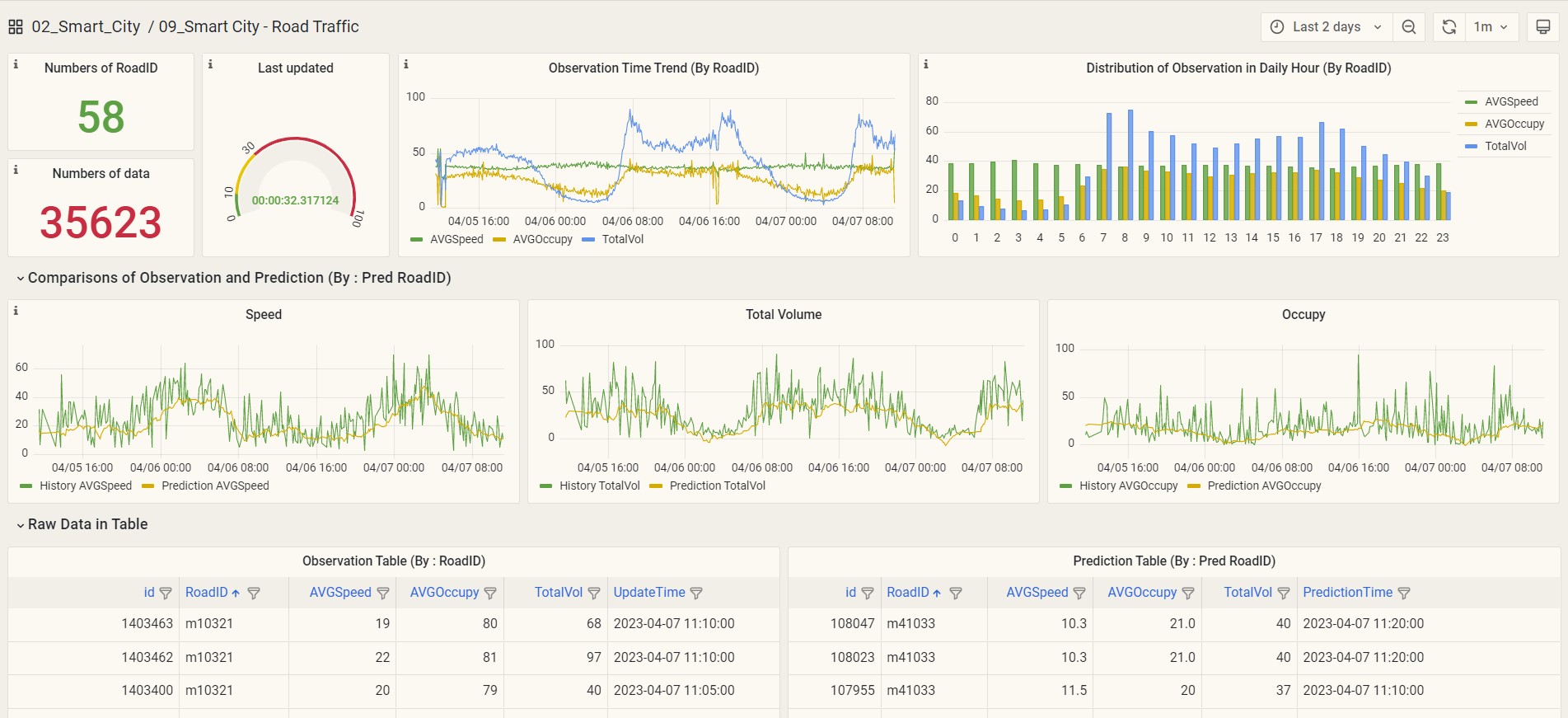Filter the UpdateTime column
This screenshot has height=718, width=1568.
pyautogui.click(x=696, y=594)
